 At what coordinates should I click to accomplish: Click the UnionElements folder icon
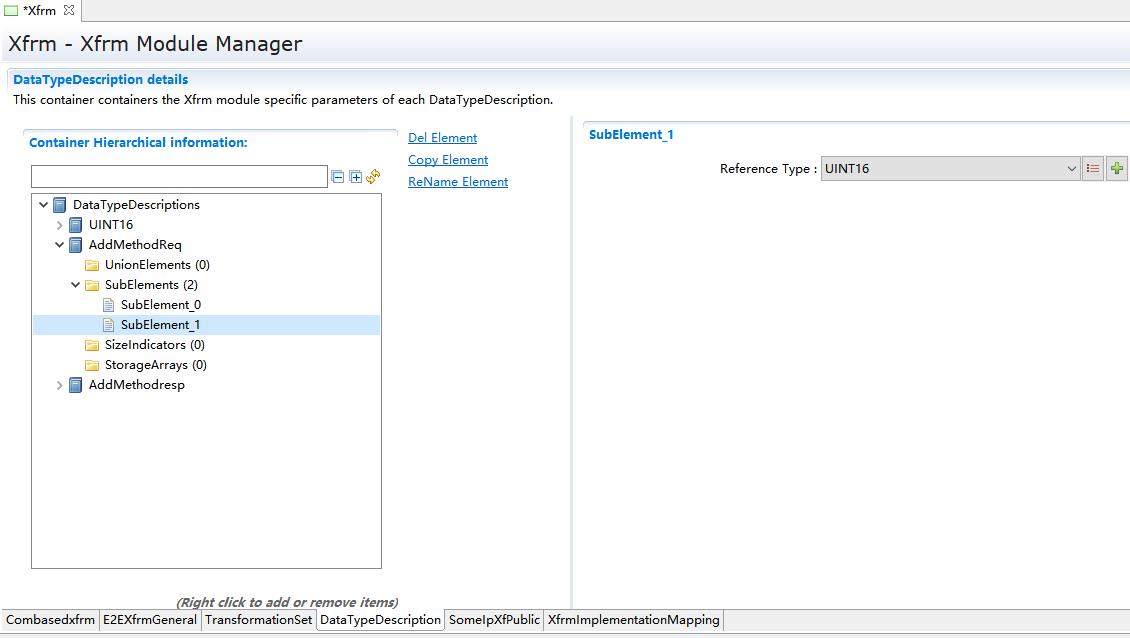(x=92, y=265)
